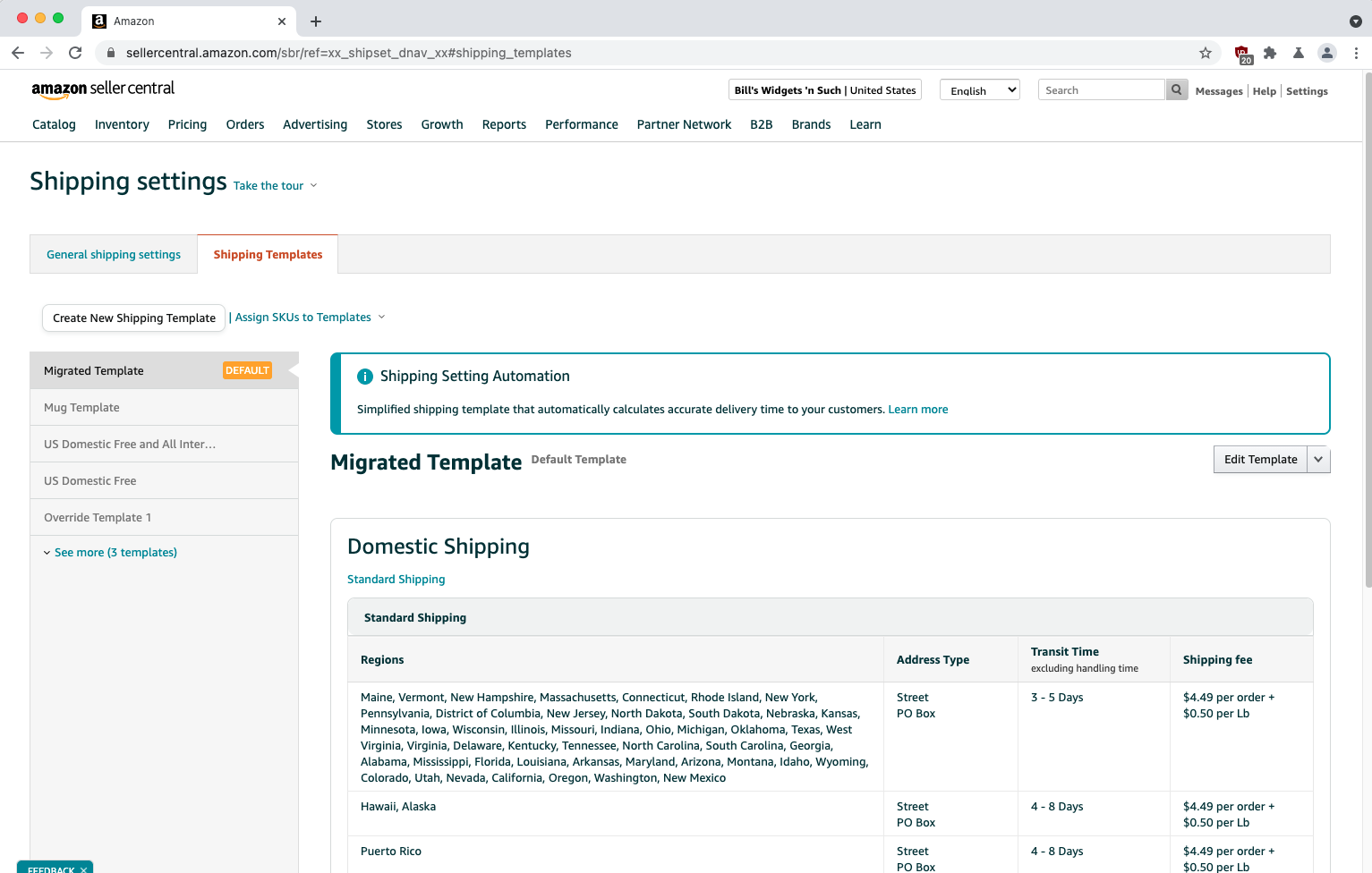This screenshot has width=1372, height=873.
Task: Open Chrome's three-dot menu
Action: tap(1357, 53)
